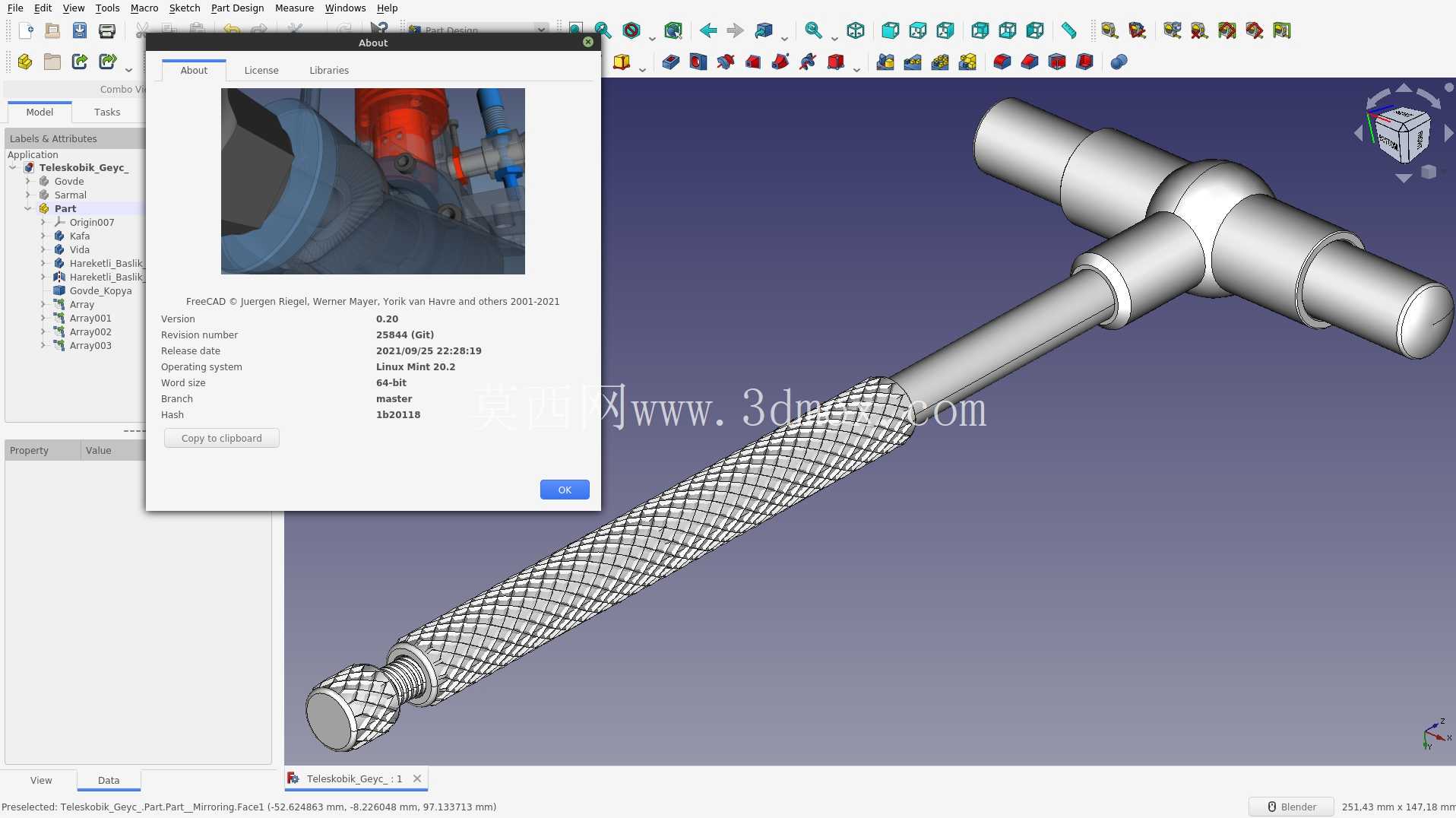Switch to the Tasks tab
Viewport: 1456px width, 818px height.
[x=107, y=112]
